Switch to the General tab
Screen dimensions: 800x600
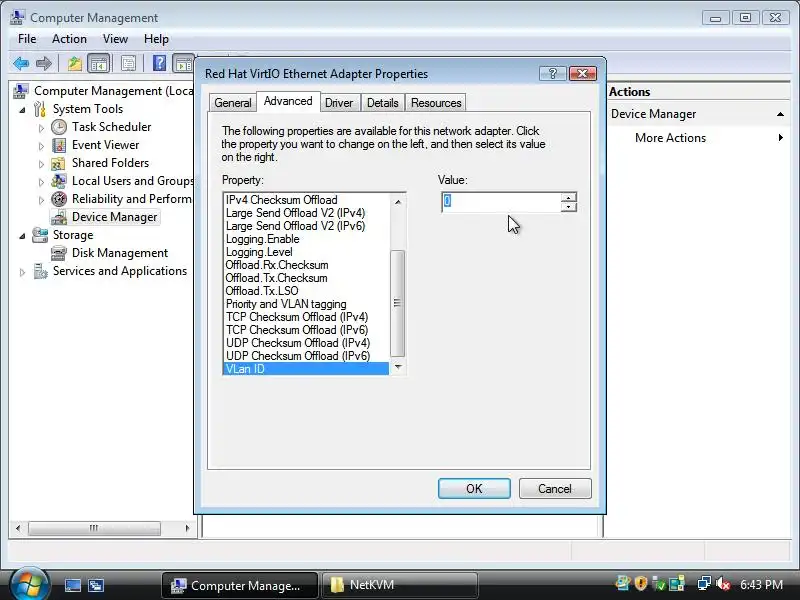click(233, 103)
